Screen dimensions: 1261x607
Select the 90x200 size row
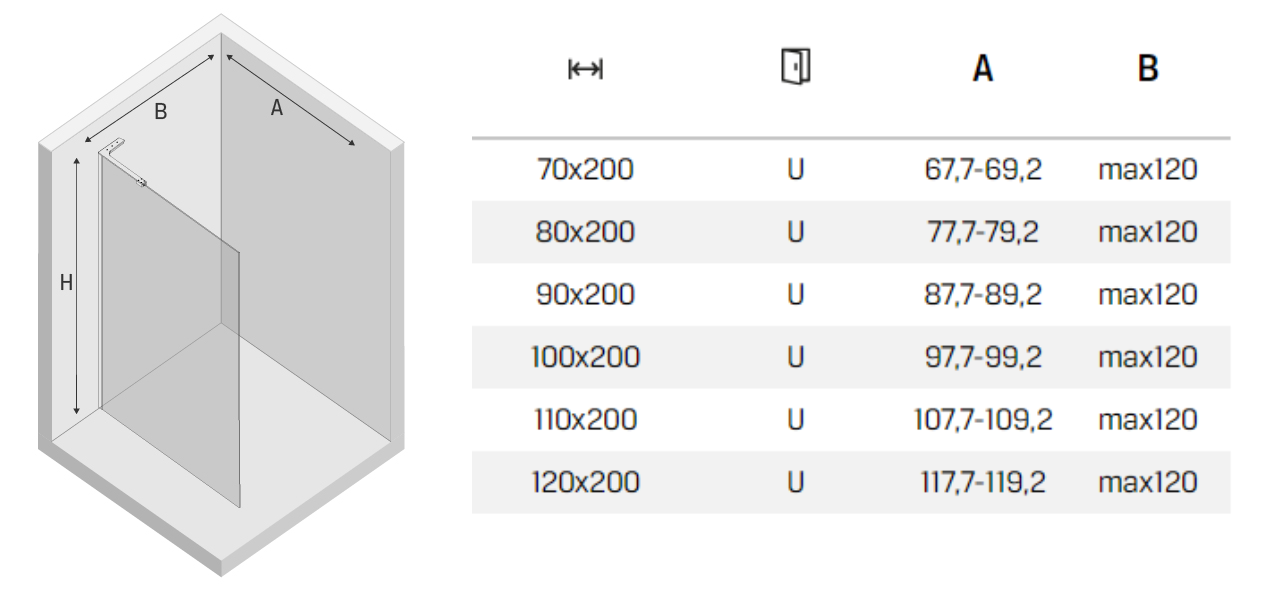[x=850, y=295]
